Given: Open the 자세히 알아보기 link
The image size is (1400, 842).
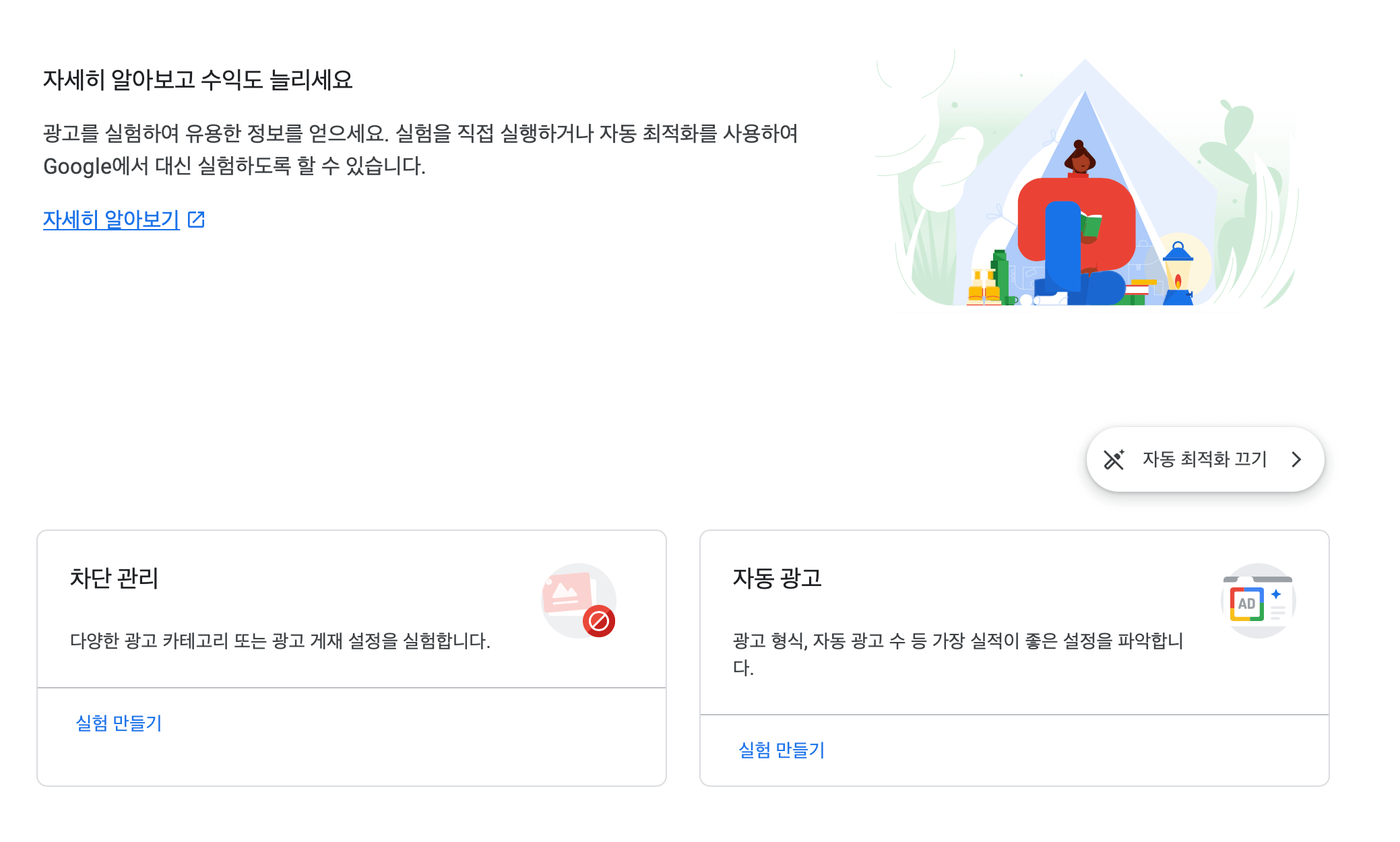Looking at the screenshot, I should click(x=110, y=220).
